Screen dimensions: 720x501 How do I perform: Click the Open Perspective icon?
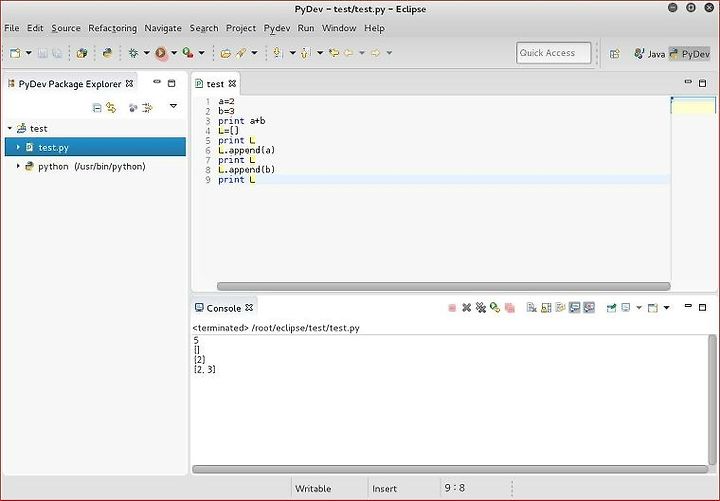click(614, 54)
